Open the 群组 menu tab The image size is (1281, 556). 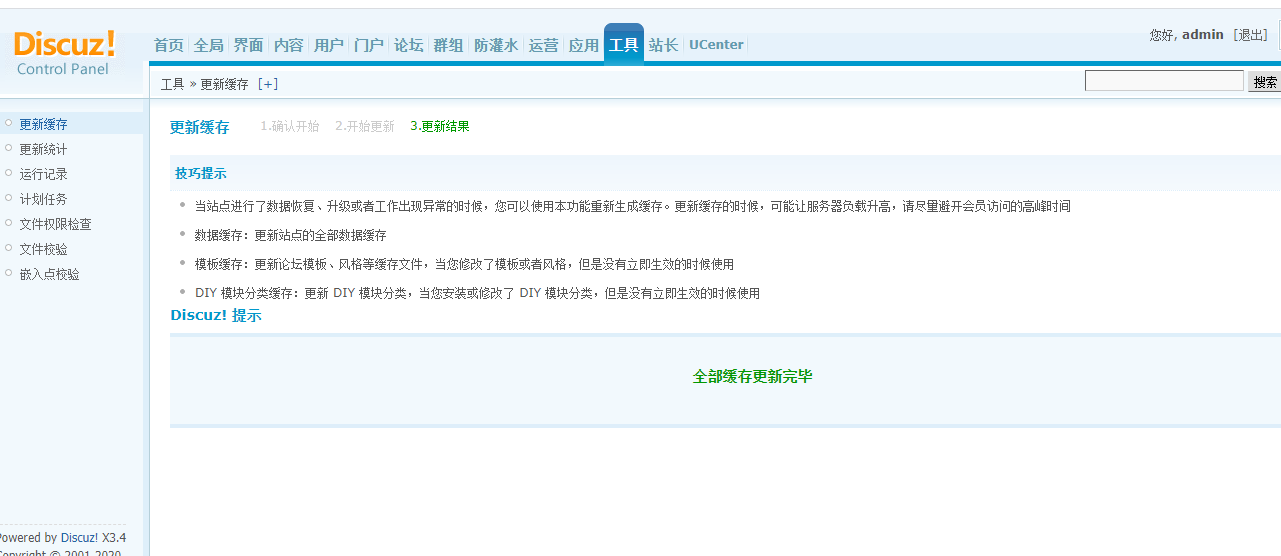pos(448,45)
